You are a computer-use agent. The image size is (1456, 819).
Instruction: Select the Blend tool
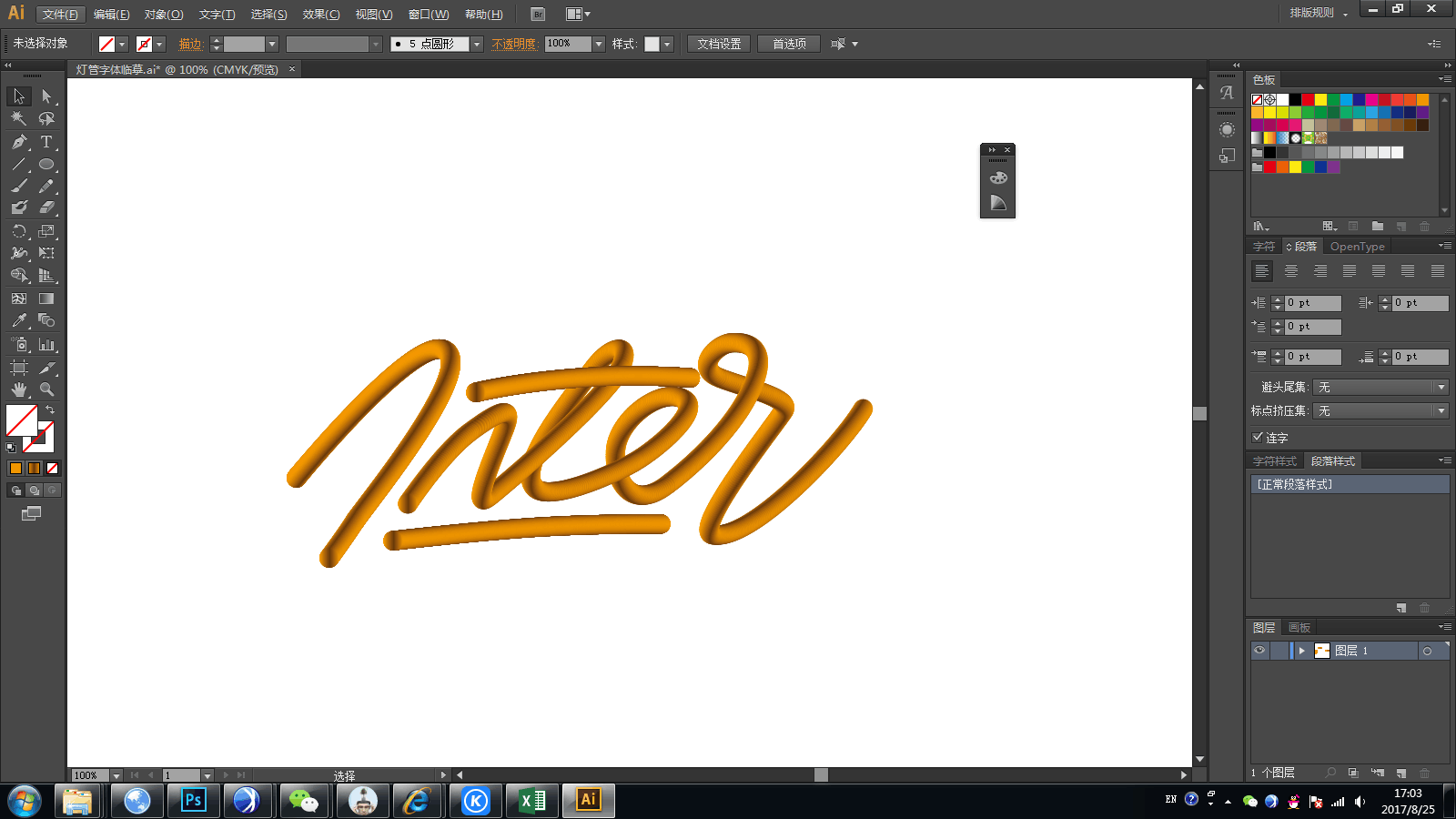pos(46,320)
